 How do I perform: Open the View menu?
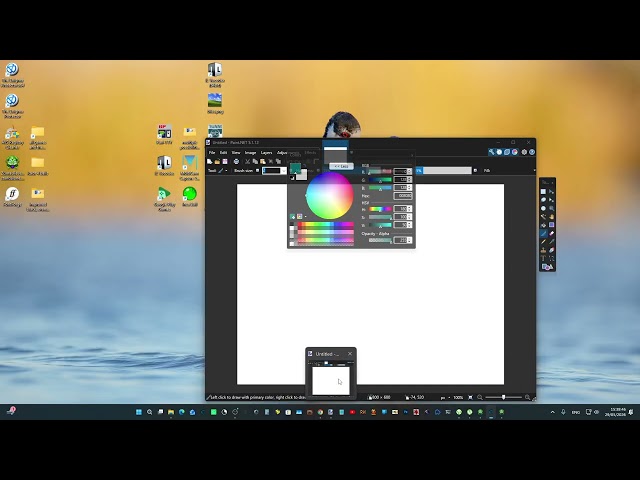click(x=236, y=153)
